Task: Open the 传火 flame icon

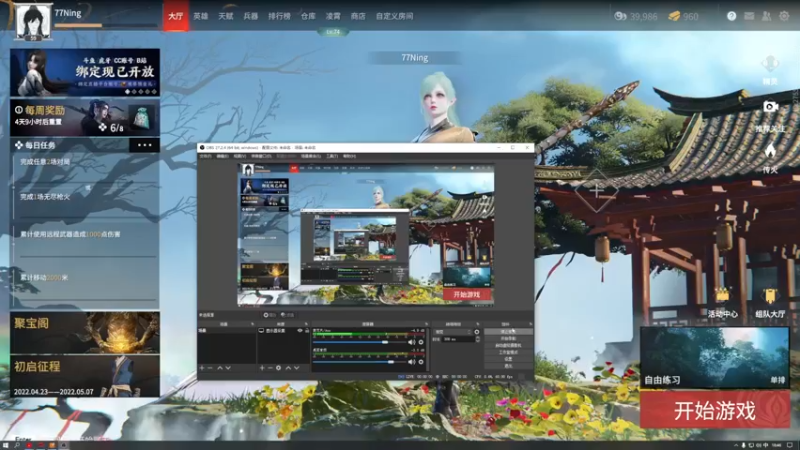Action: pos(770,151)
